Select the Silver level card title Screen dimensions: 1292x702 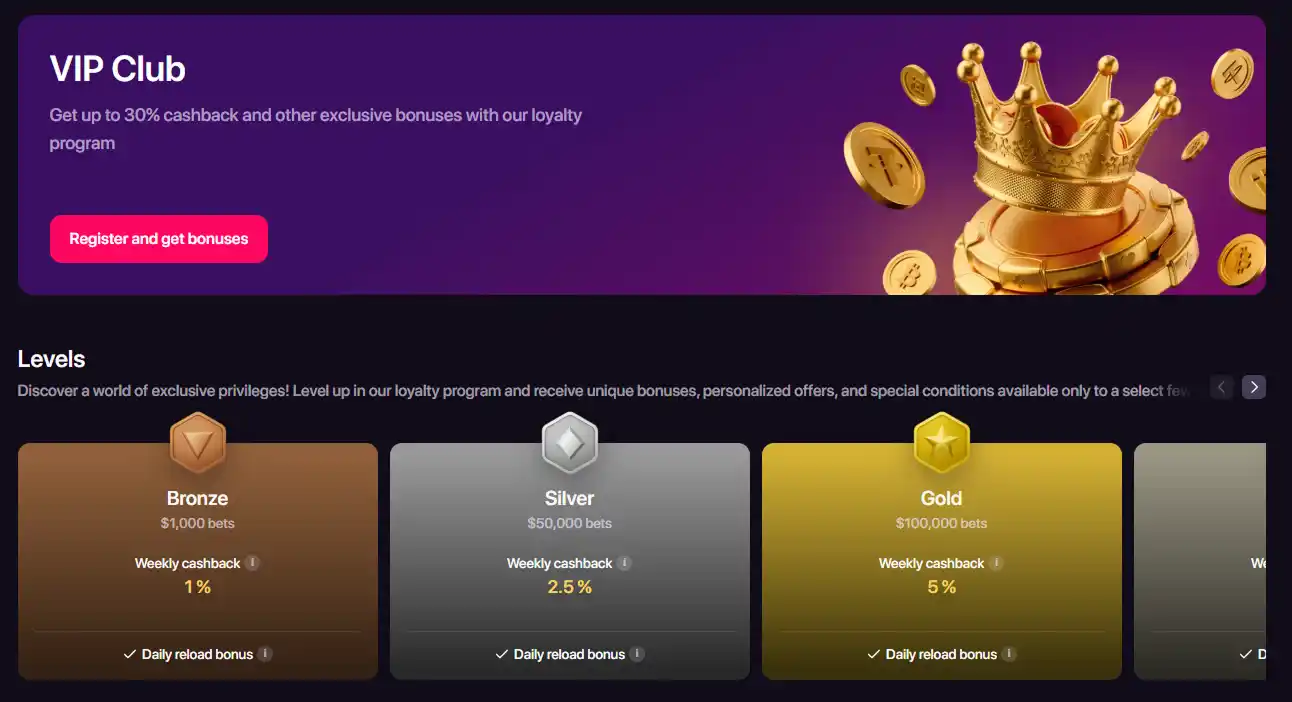[x=570, y=498]
